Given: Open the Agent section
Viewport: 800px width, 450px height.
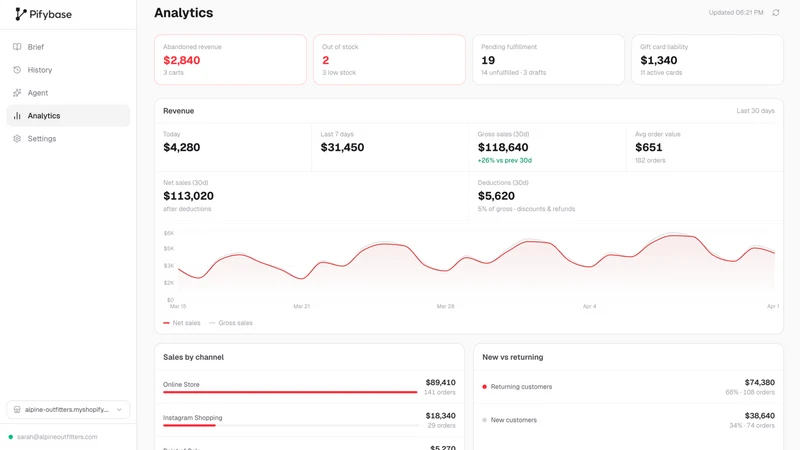Looking at the screenshot, I should [x=68, y=93].
